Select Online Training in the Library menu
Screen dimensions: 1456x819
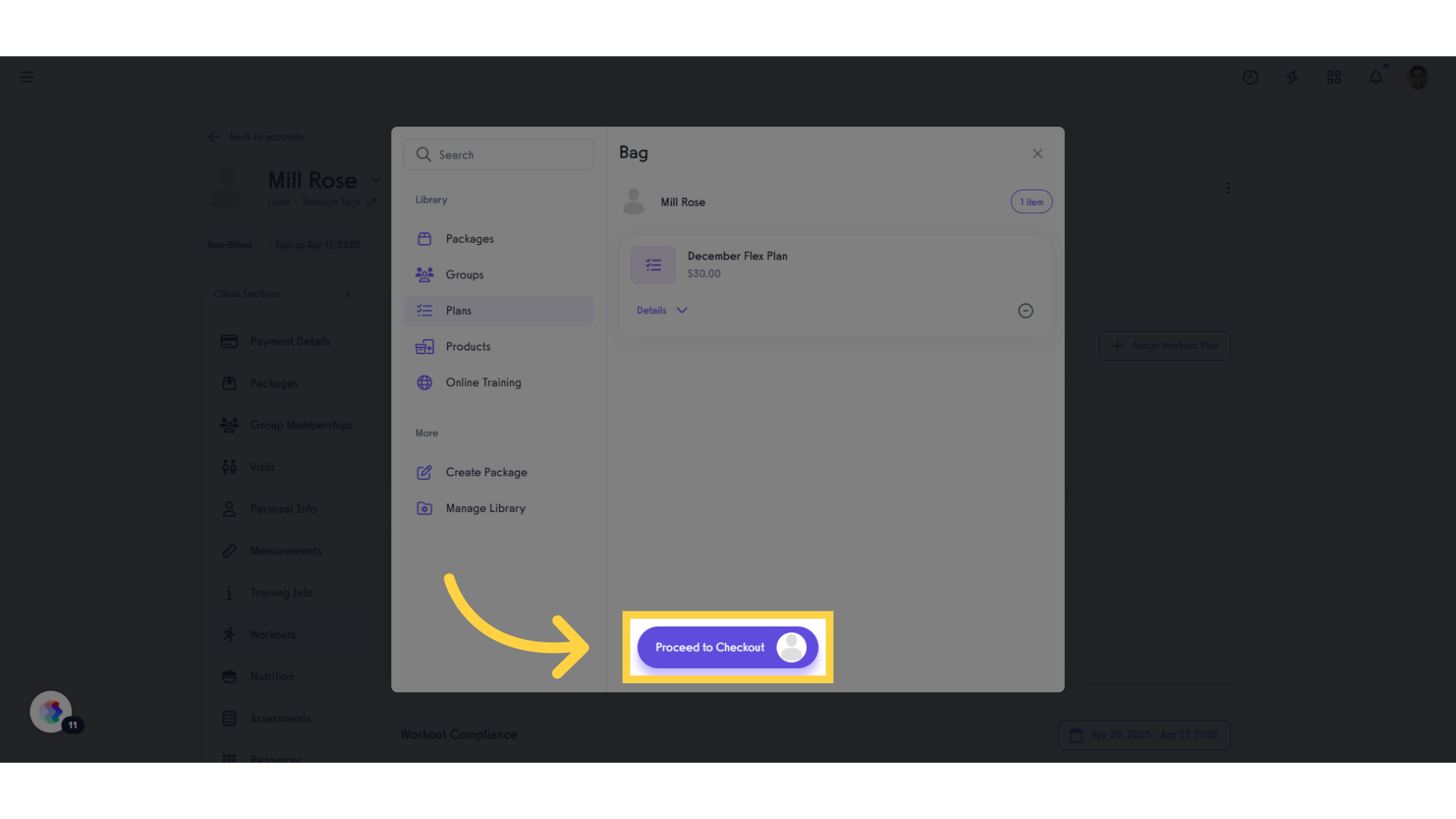pyautogui.click(x=498, y=383)
